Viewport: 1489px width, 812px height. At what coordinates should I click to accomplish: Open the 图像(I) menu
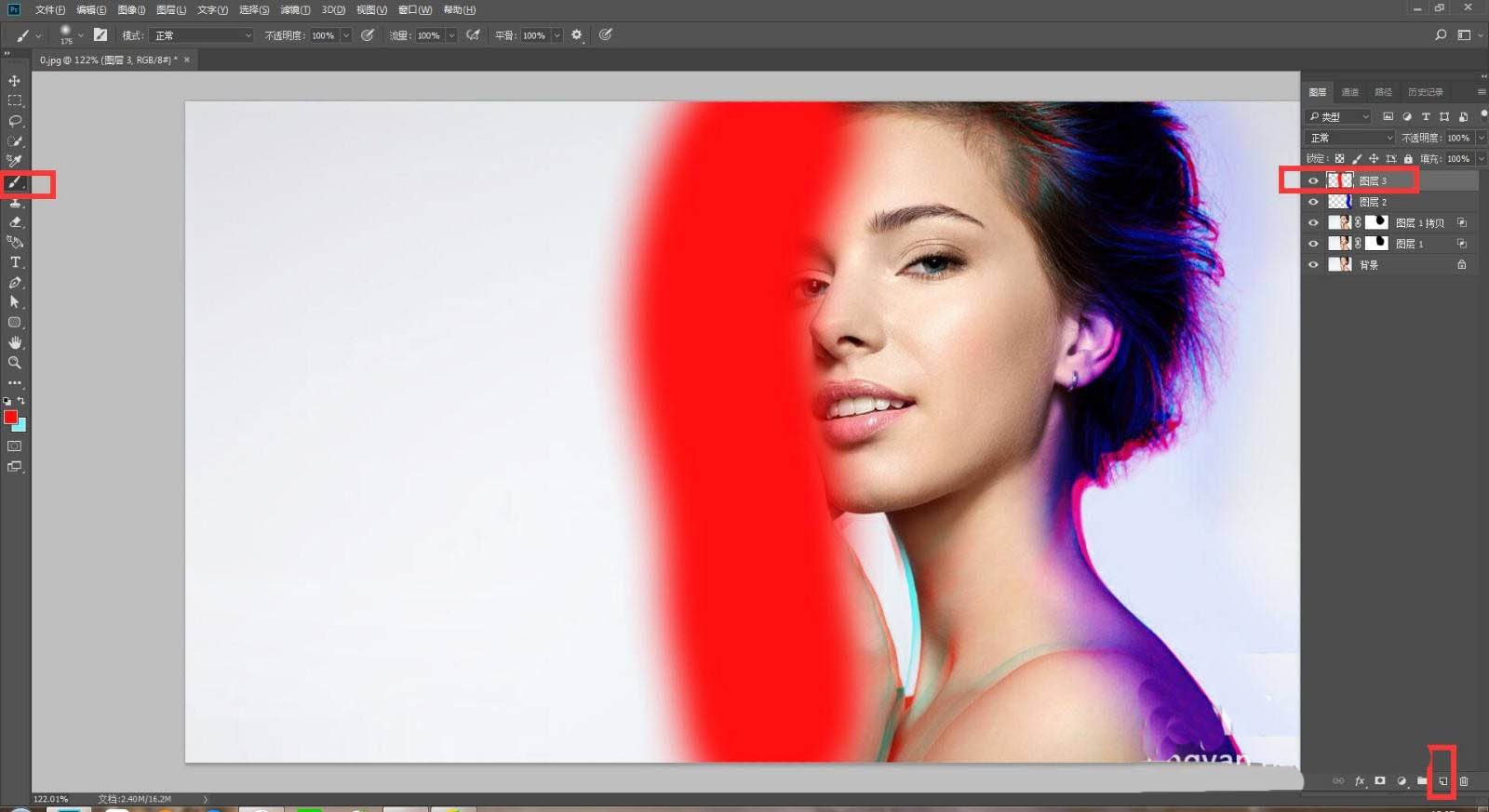click(x=131, y=9)
